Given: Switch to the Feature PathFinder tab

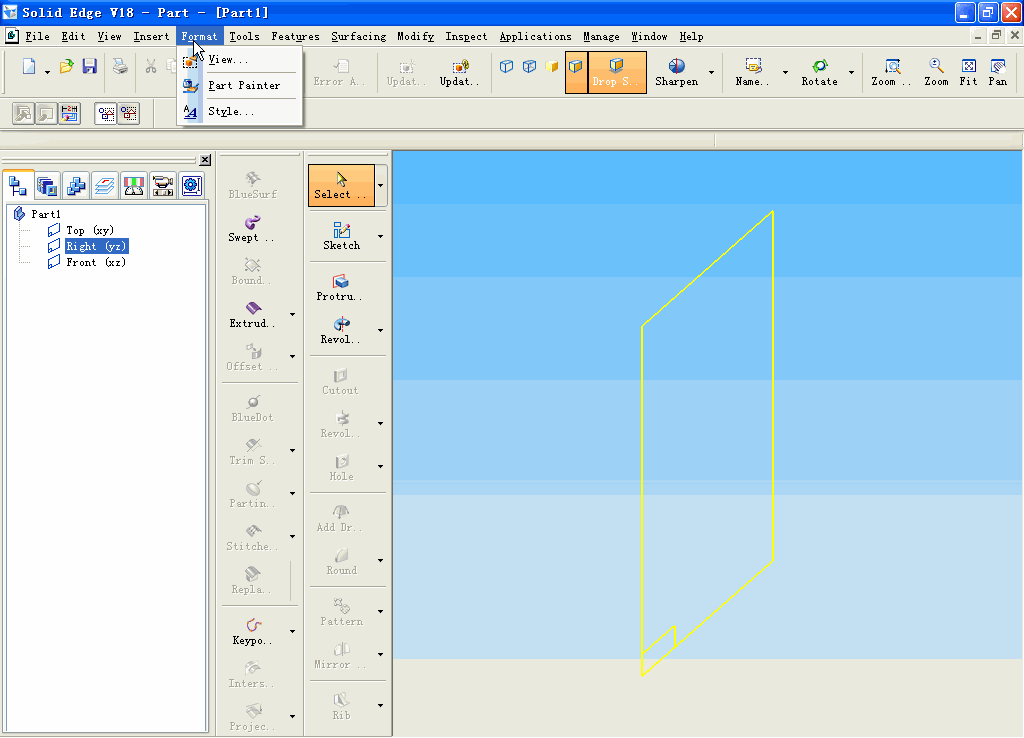Looking at the screenshot, I should point(18,185).
